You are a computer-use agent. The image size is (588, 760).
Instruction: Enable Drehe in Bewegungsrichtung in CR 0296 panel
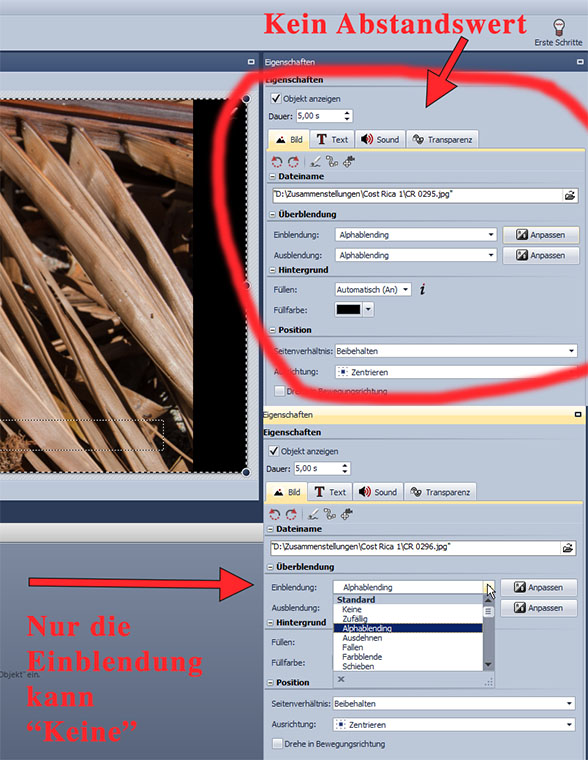(277, 744)
